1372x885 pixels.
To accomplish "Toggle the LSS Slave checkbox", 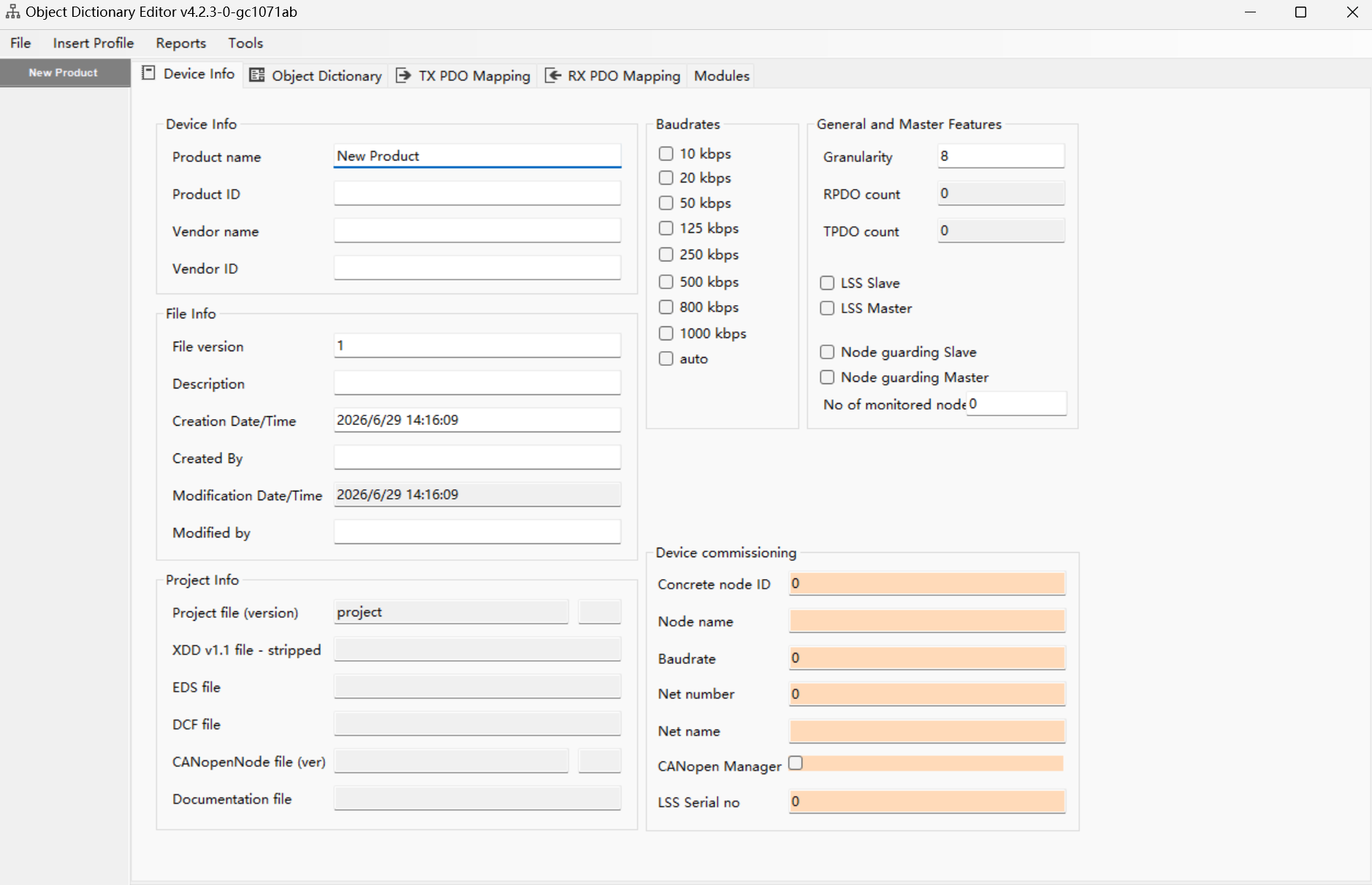I will point(827,283).
